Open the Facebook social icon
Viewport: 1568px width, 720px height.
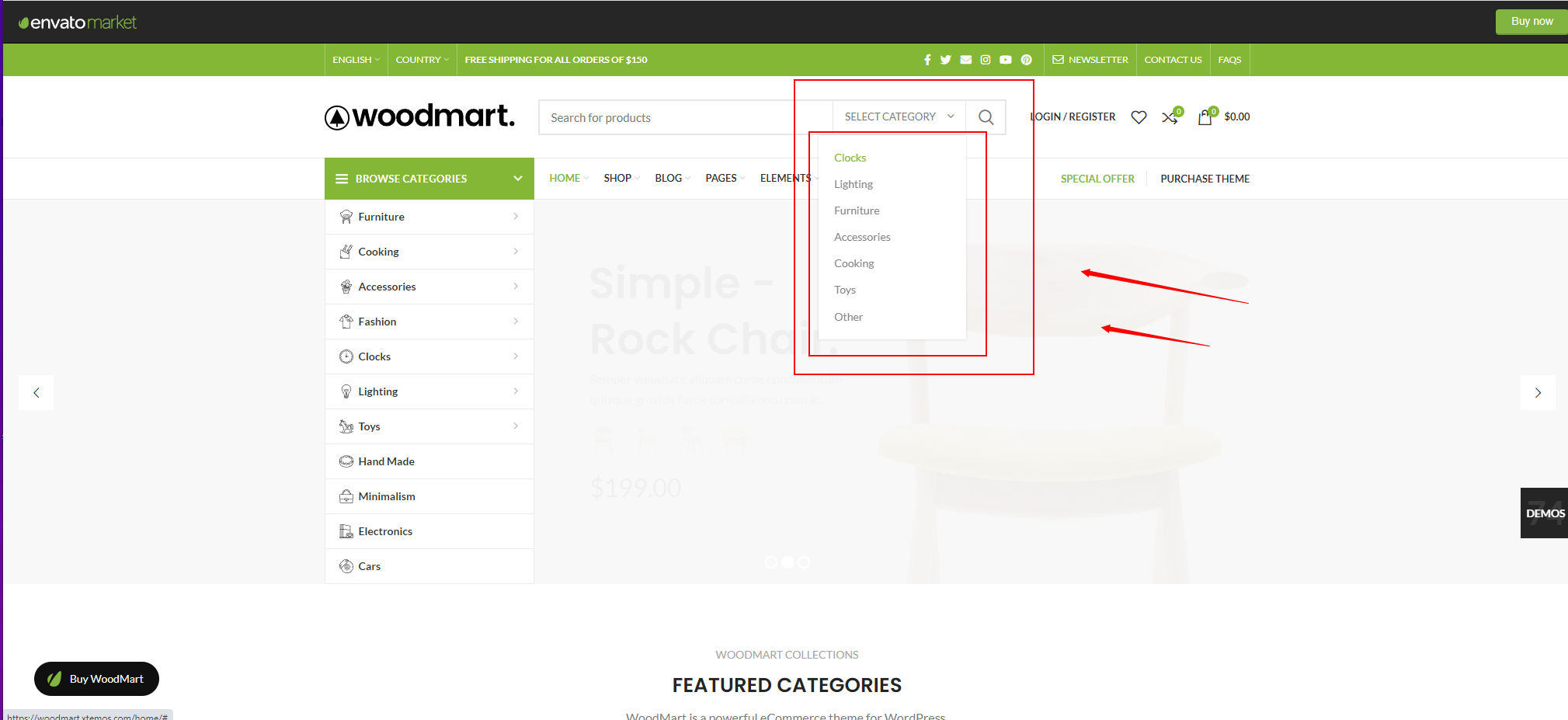click(927, 60)
